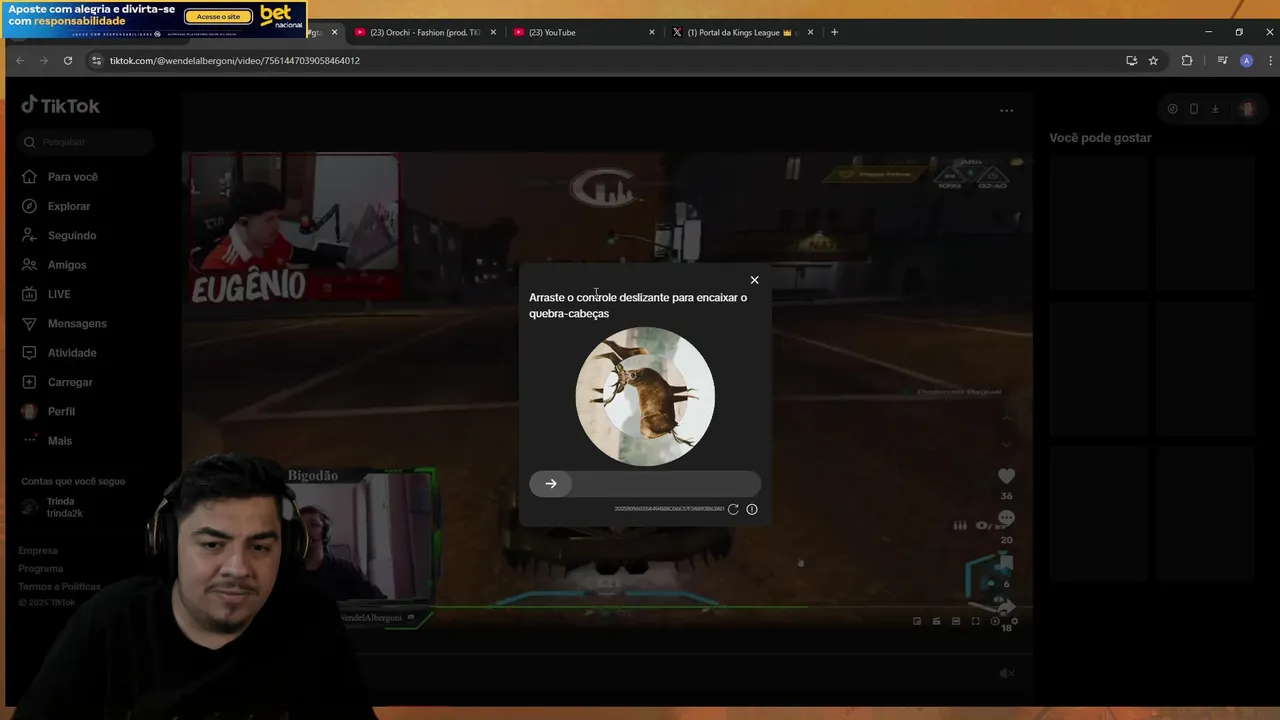Open the video three-dots options menu
This screenshot has height=720, width=1280.
[x=1006, y=111]
